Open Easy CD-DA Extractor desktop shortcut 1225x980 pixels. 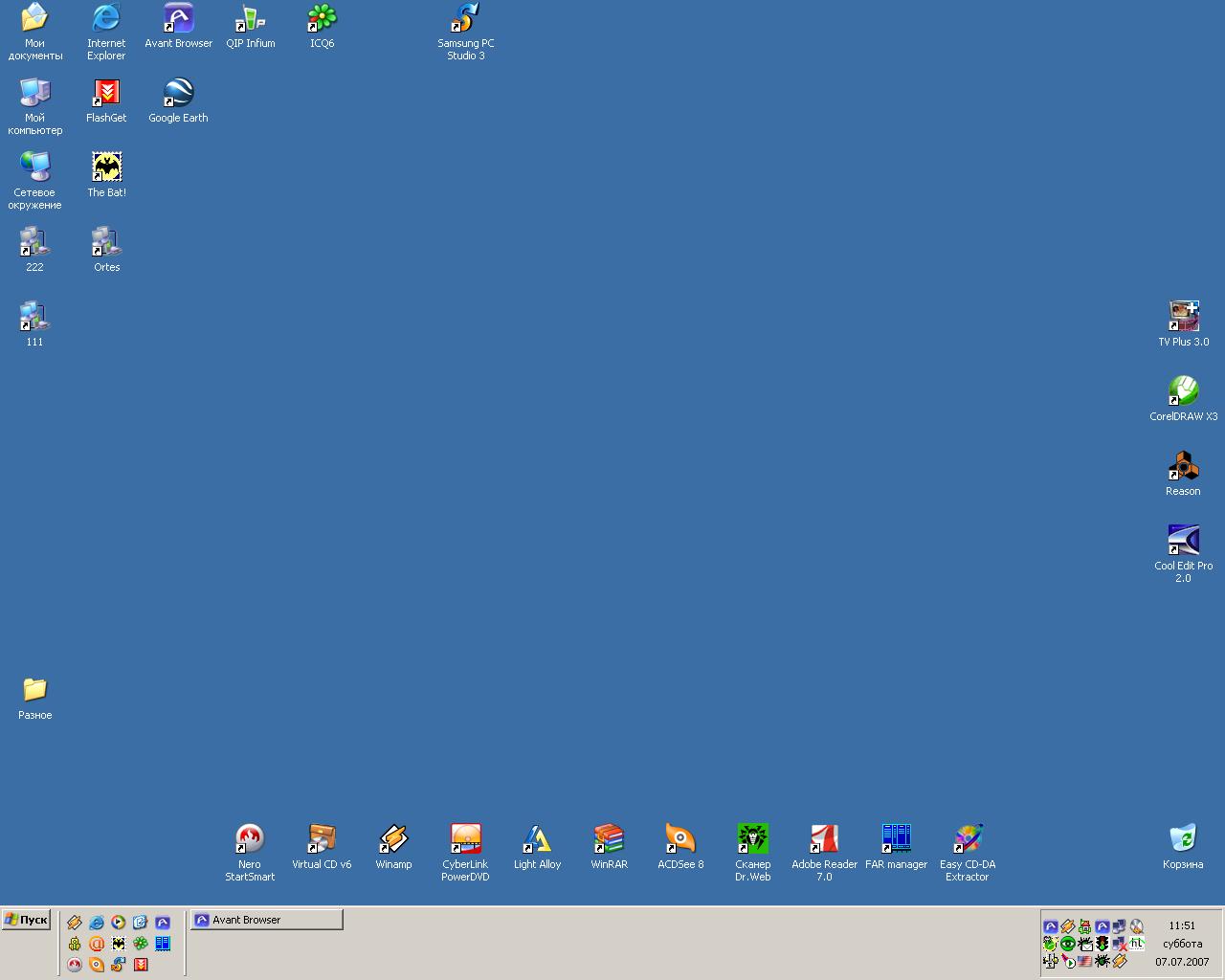(968, 853)
